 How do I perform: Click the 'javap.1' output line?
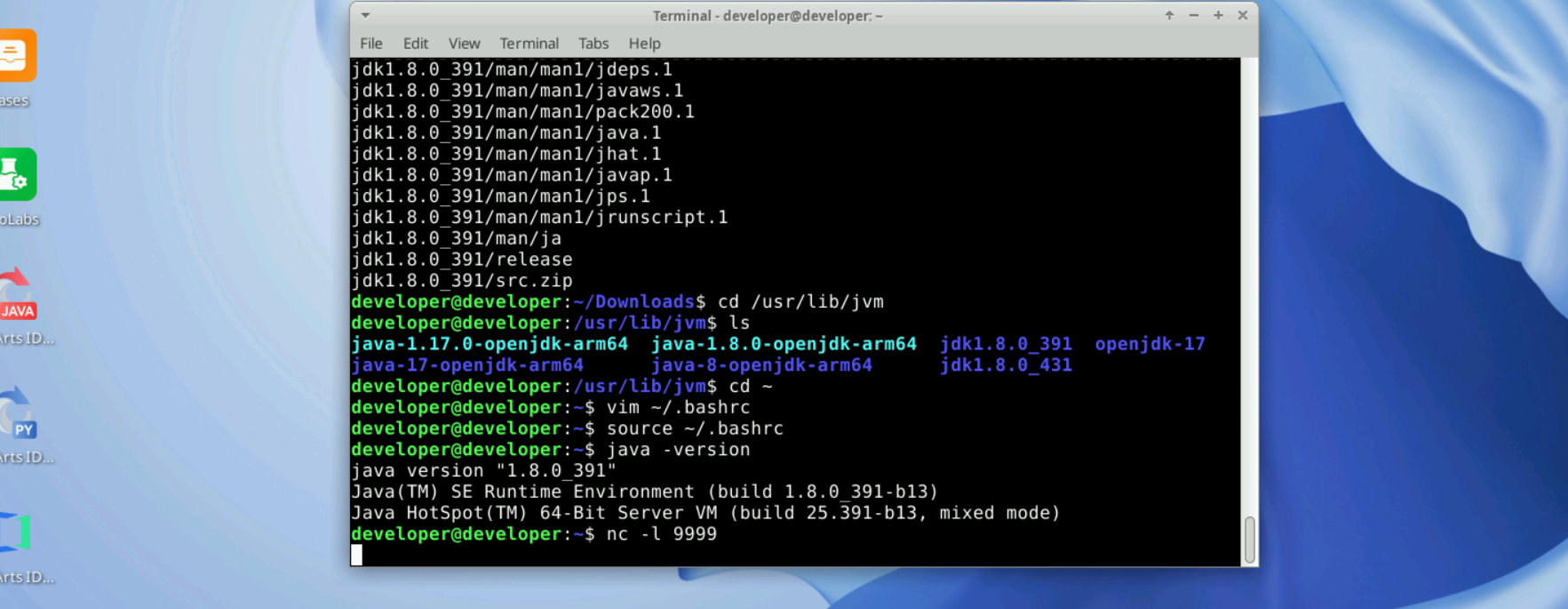(512, 175)
